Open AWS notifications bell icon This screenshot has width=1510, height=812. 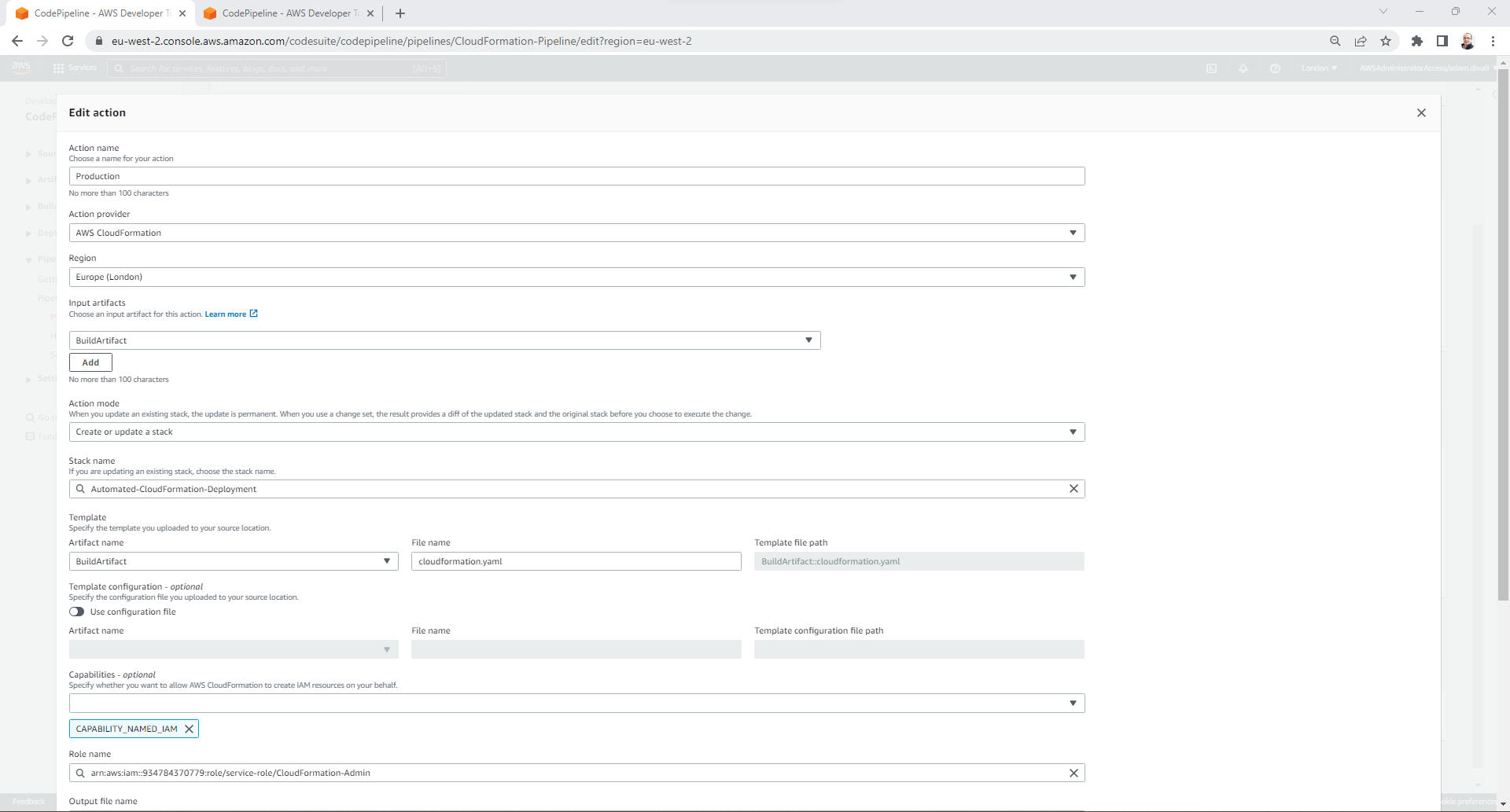(x=1243, y=68)
